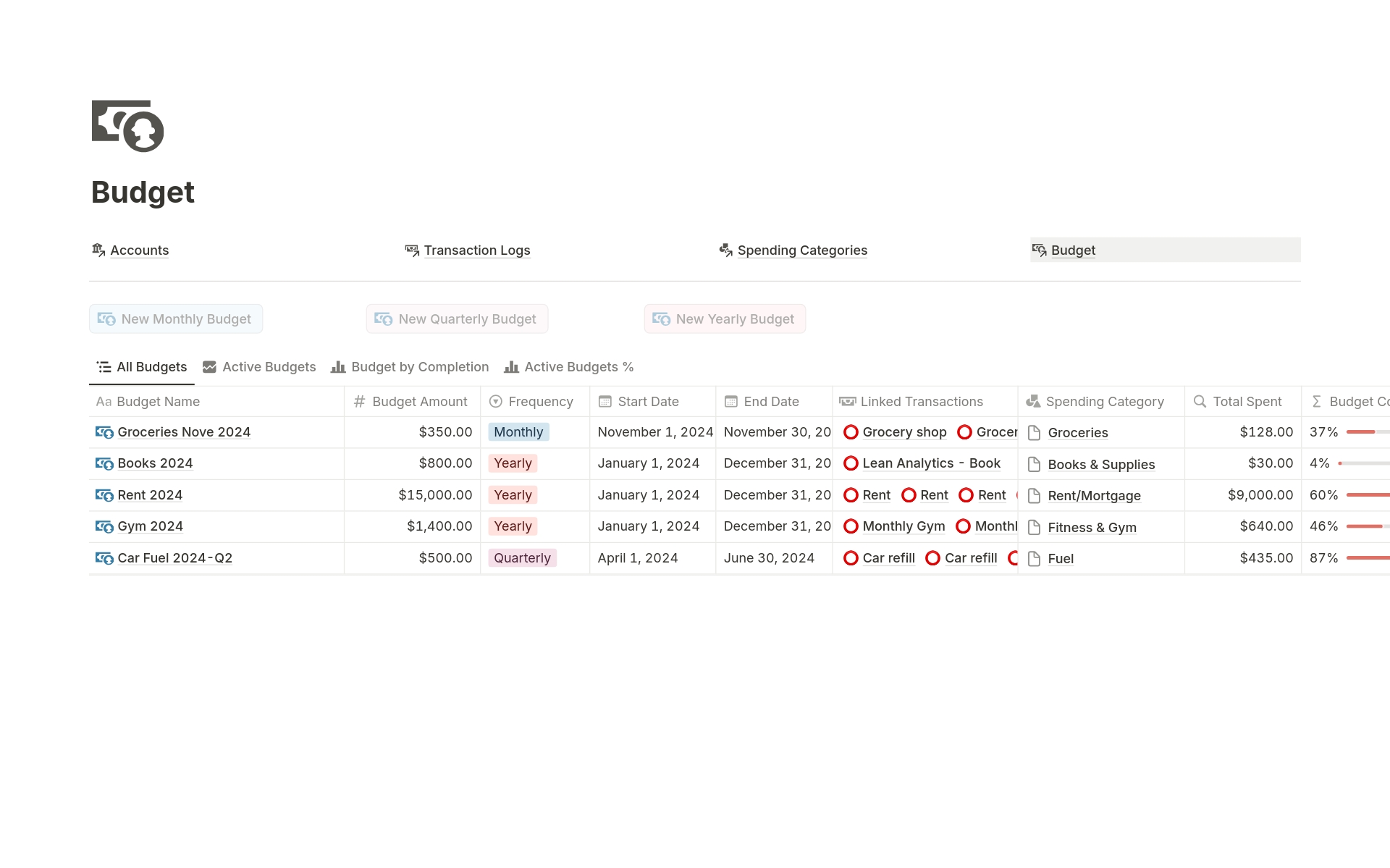The image size is (1390, 868).
Task: Click the red circle beside Lean Analytics
Action: coord(851,463)
